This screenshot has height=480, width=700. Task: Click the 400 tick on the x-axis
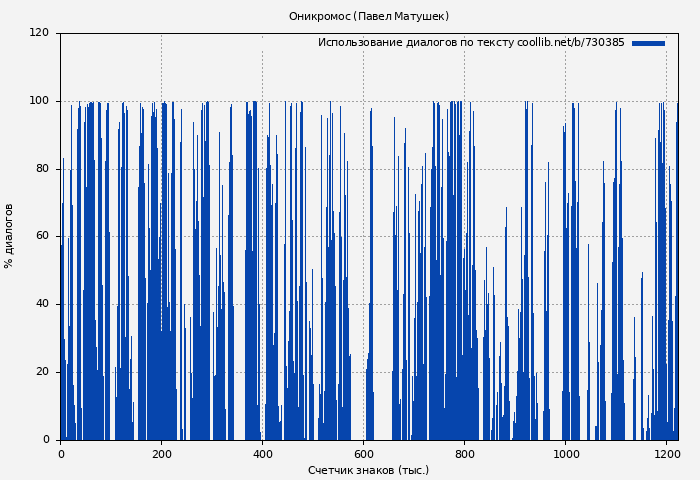pyautogui.click(x=262, y=453)
